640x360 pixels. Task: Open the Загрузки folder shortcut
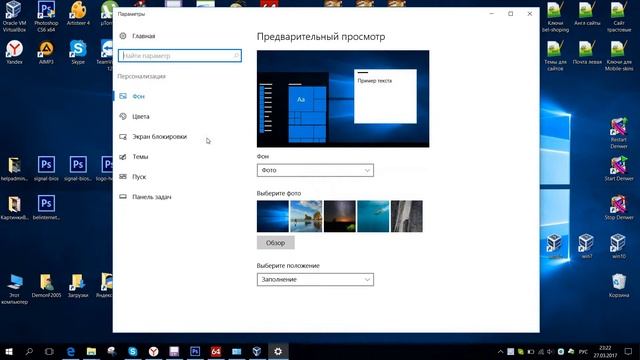coord(78,285)
